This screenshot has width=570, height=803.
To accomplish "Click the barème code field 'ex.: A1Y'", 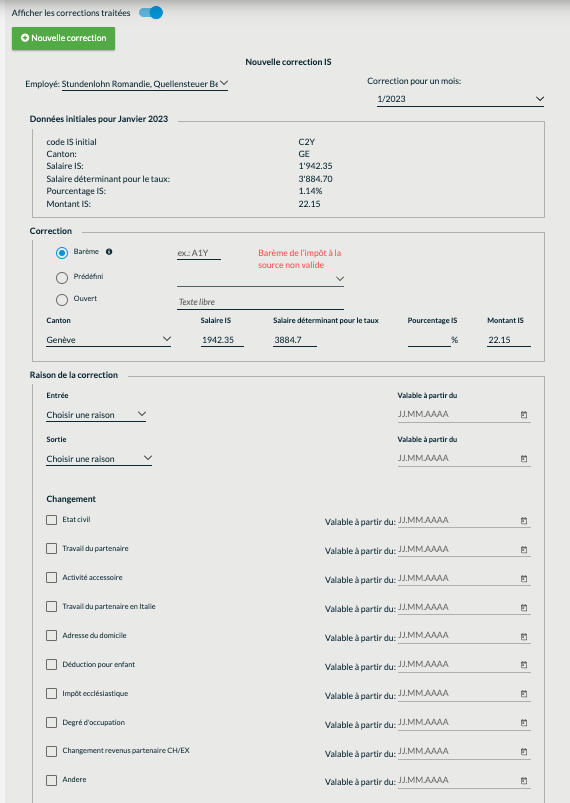I will tap(199, 253).
